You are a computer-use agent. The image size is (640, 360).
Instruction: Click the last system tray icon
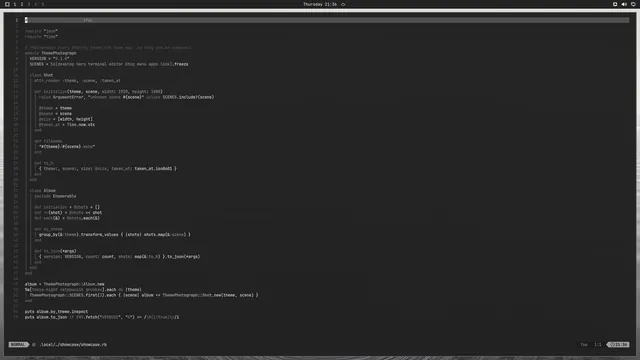tap(633, 4)
